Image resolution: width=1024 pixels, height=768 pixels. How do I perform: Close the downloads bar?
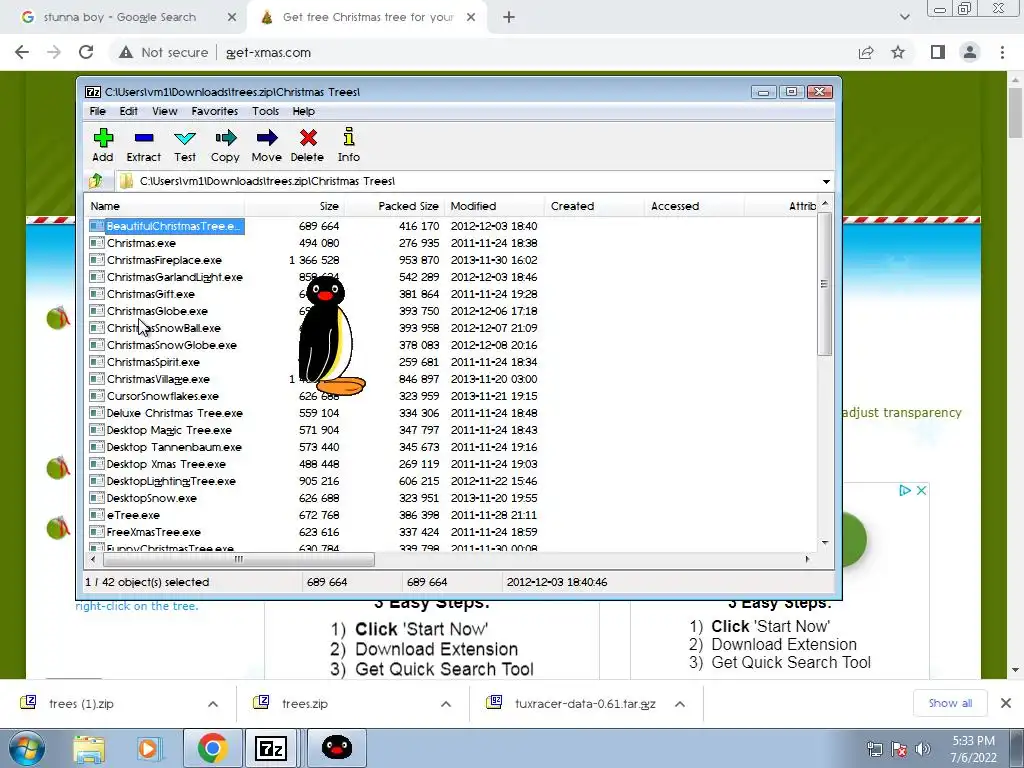click(1006, 703)
